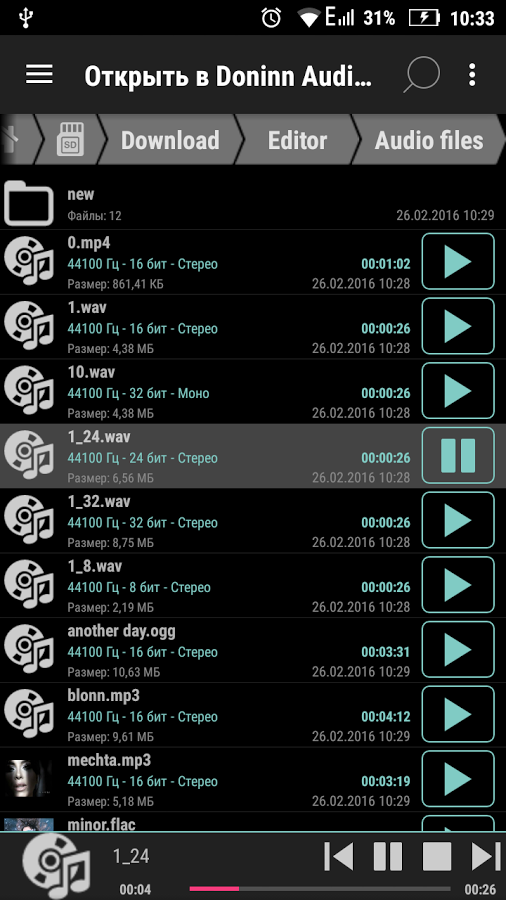
Task: Pause playback in bottom player bar
Action: coord(388,857)
